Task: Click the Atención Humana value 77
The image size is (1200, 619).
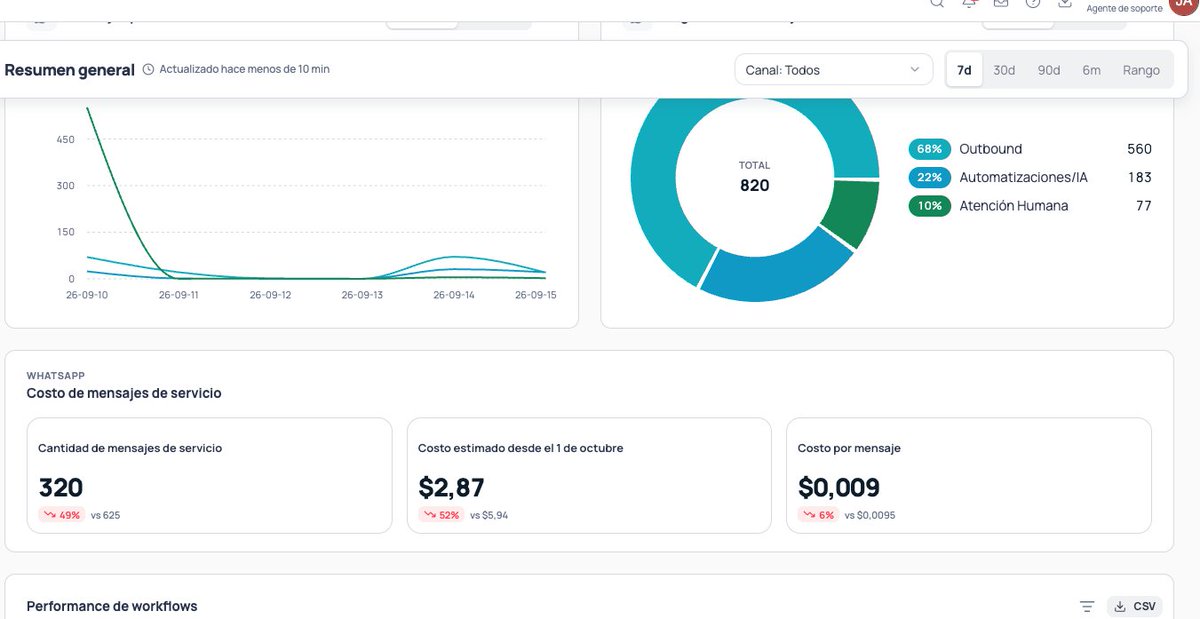Action: 1143,206
